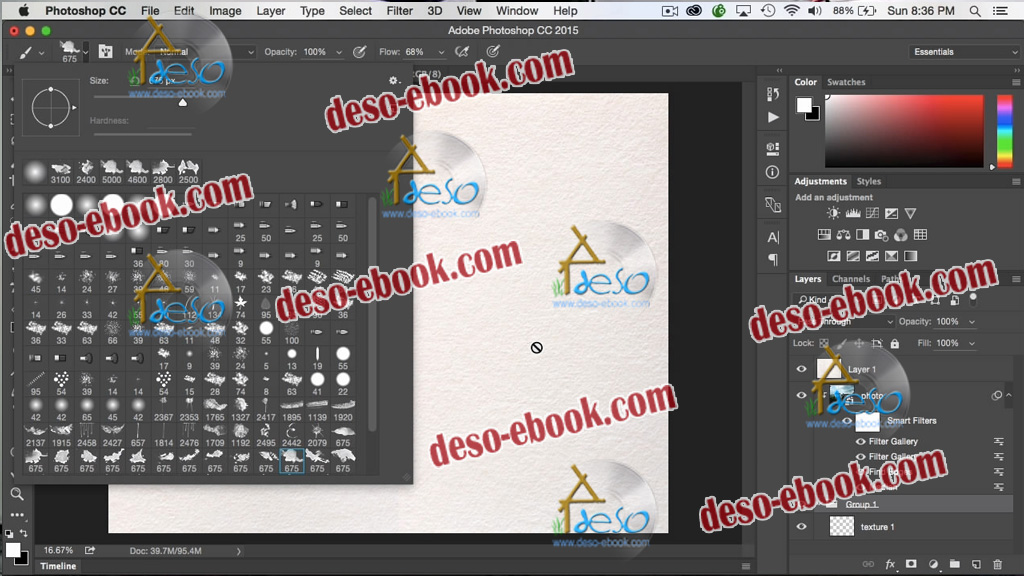Viewport: 1024px width, 576px height.
Task: Open the Essentials workspace dropdown
Action: tap(964, 52)
